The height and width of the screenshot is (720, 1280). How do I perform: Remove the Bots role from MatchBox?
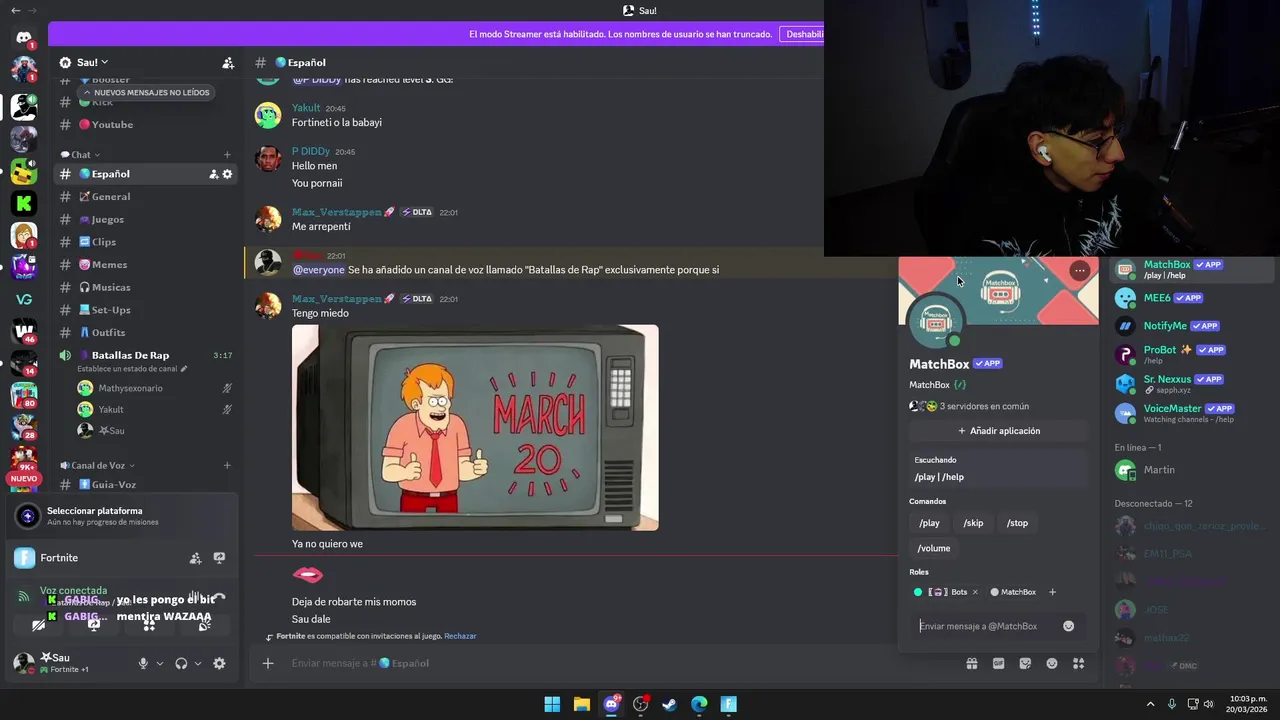tap(975, 592)
